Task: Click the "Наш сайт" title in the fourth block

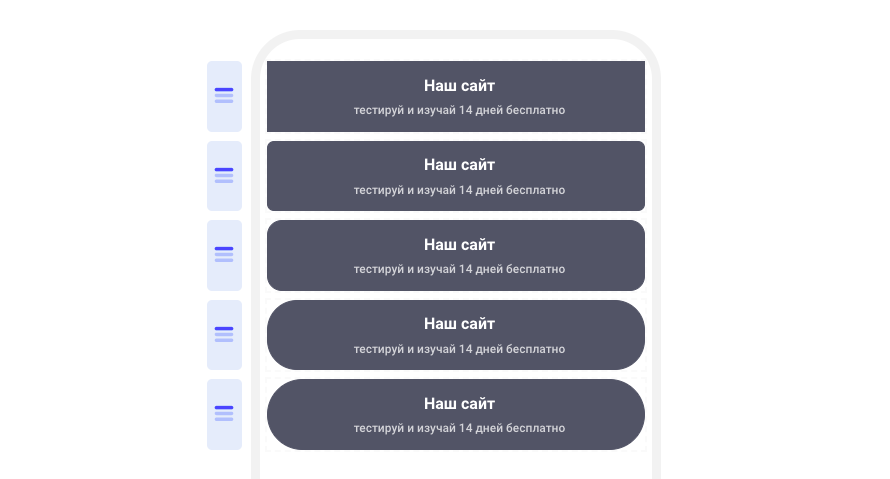Action: (x=459, y=323)
